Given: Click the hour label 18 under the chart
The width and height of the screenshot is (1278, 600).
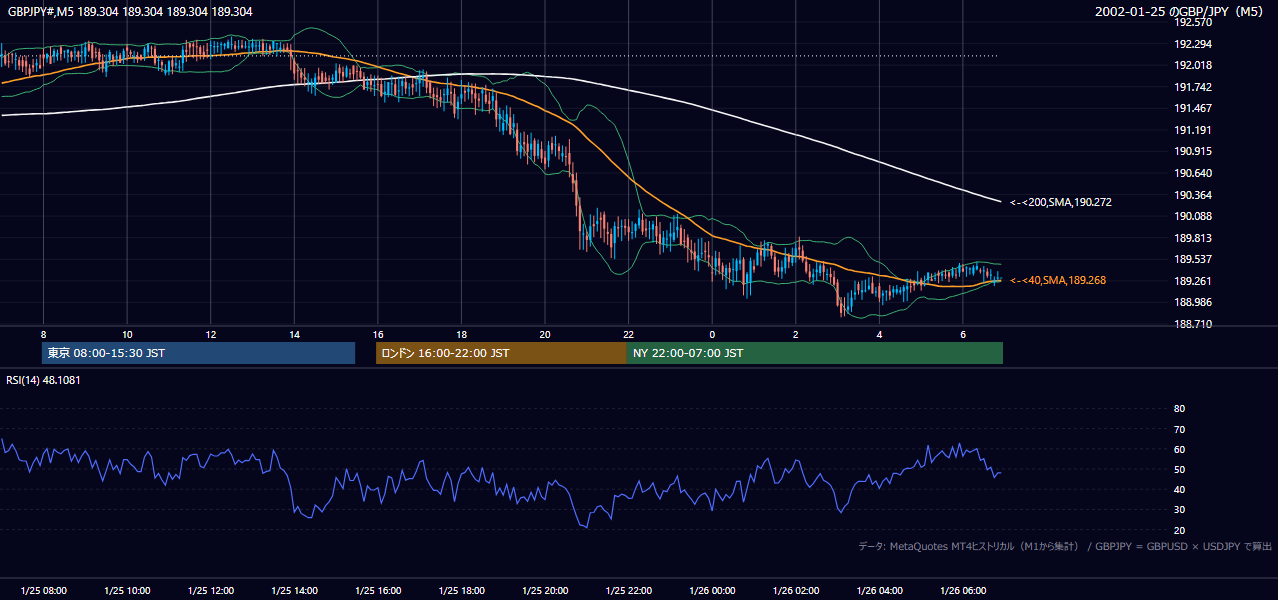Looking at the screenshot, I should (461, 334).
